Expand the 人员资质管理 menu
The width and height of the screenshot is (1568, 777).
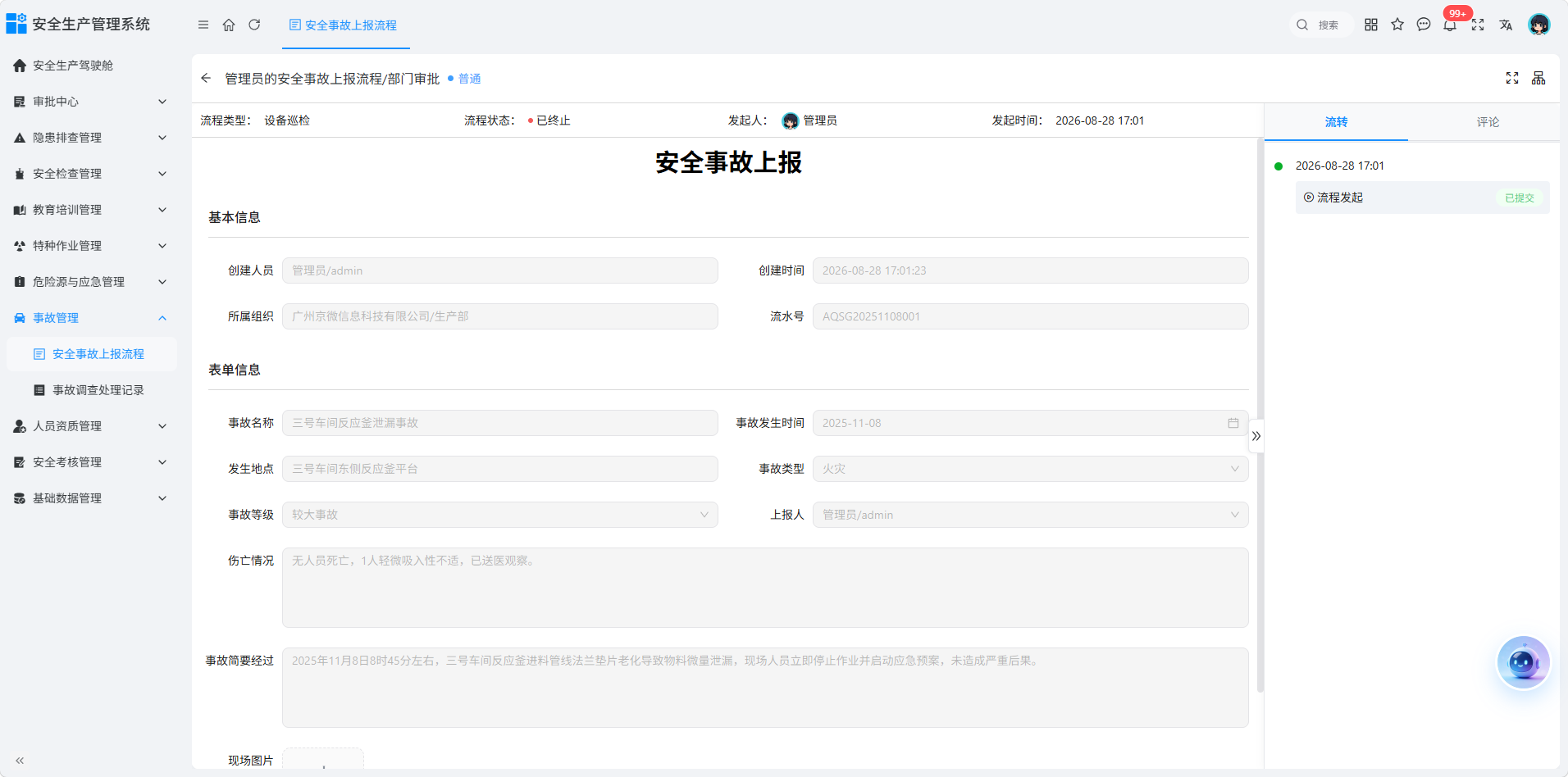[x=91, y=426]
